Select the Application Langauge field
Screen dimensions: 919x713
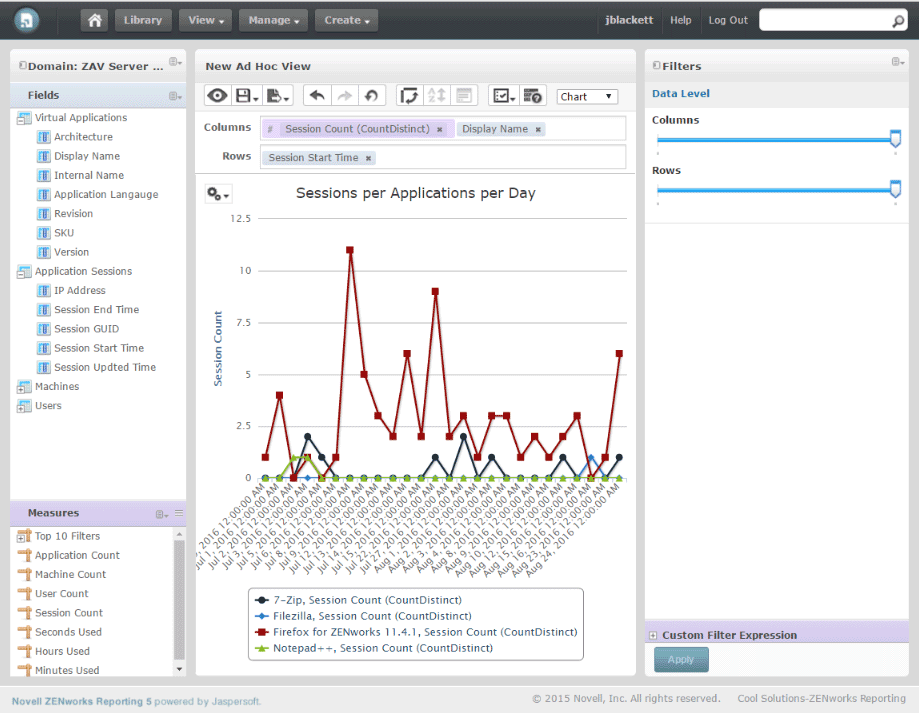[106, 195]
